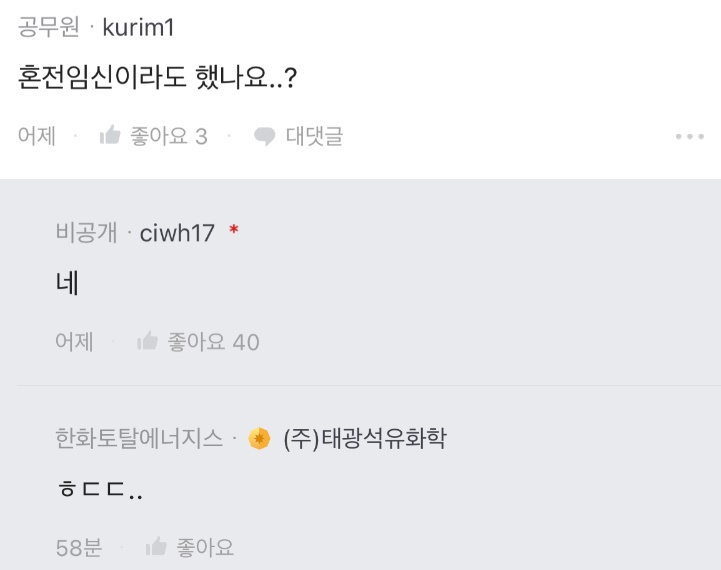The height and width of the screenshot is (570, 721).
Task: Open the three-dot more options menu
Action: tap(690, 136)
